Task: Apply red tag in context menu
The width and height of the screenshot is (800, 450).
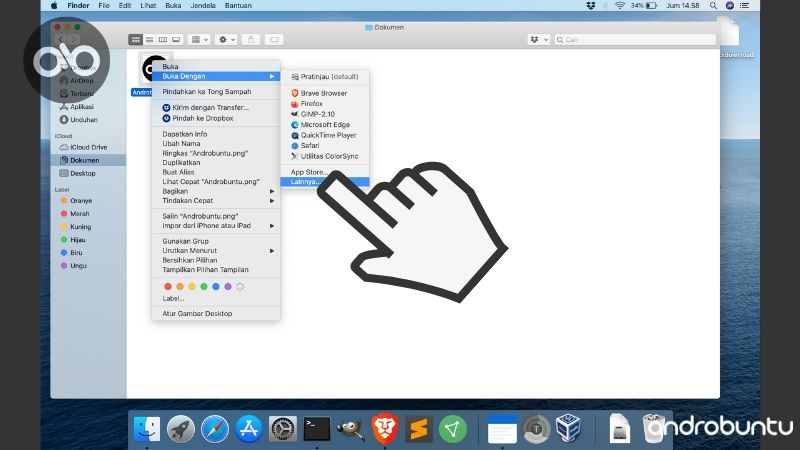Action: click(x=168, y=287)
